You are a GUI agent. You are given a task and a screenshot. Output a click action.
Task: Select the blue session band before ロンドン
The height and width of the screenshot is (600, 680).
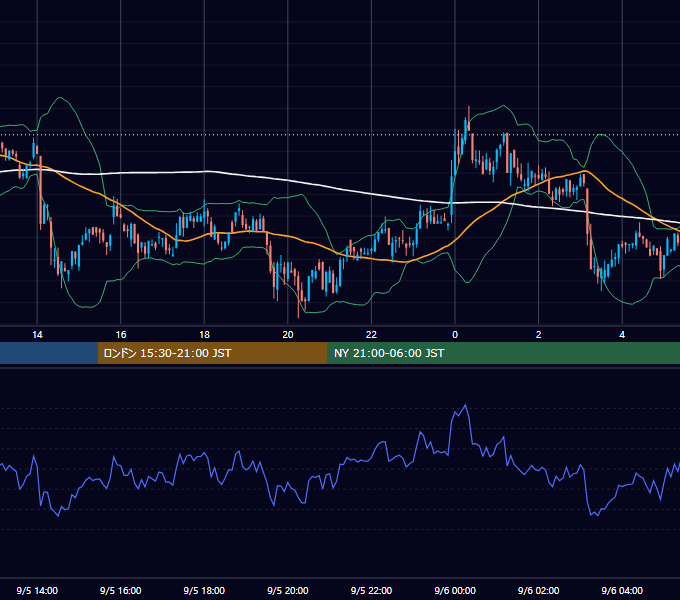49,353
